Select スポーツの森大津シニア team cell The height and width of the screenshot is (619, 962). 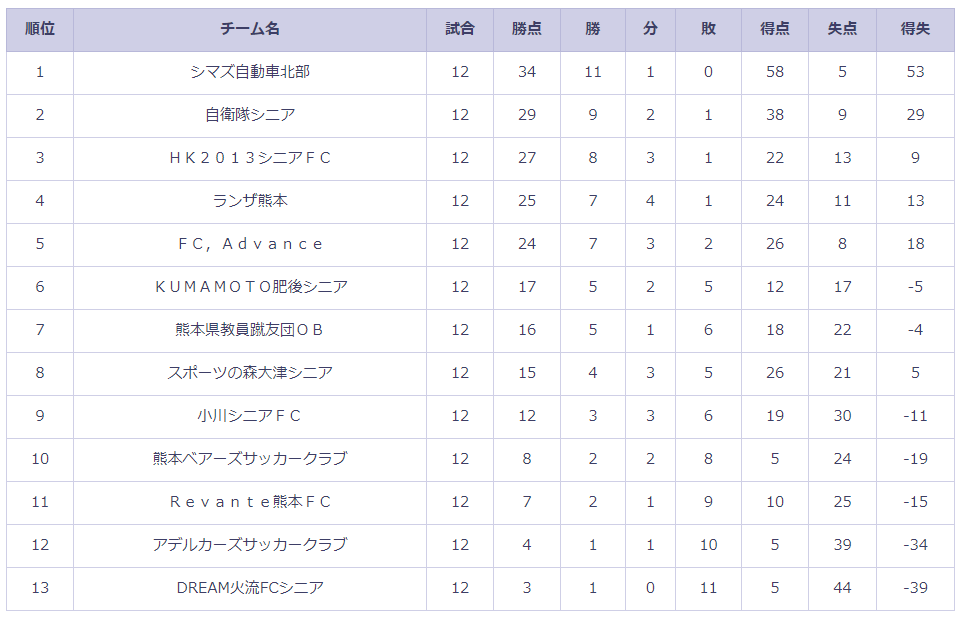click(250, 374)
